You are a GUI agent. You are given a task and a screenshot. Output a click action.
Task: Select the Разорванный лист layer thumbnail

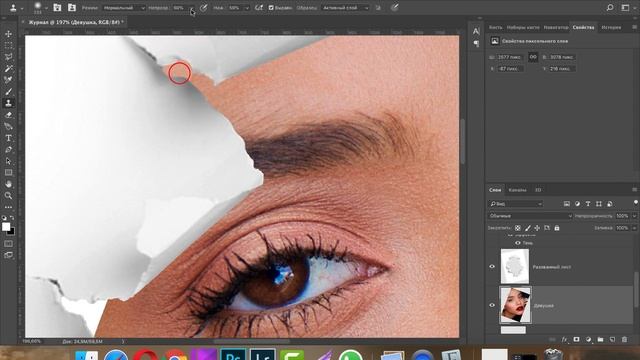515,267
